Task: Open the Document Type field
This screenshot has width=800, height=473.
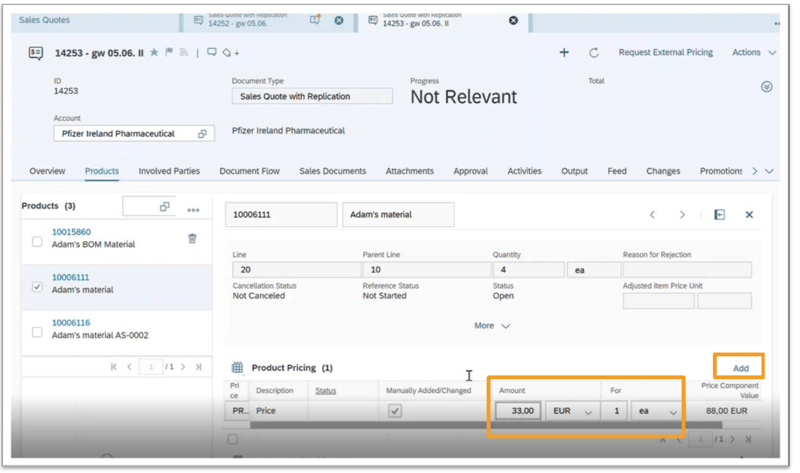Action: coord(312,96)
